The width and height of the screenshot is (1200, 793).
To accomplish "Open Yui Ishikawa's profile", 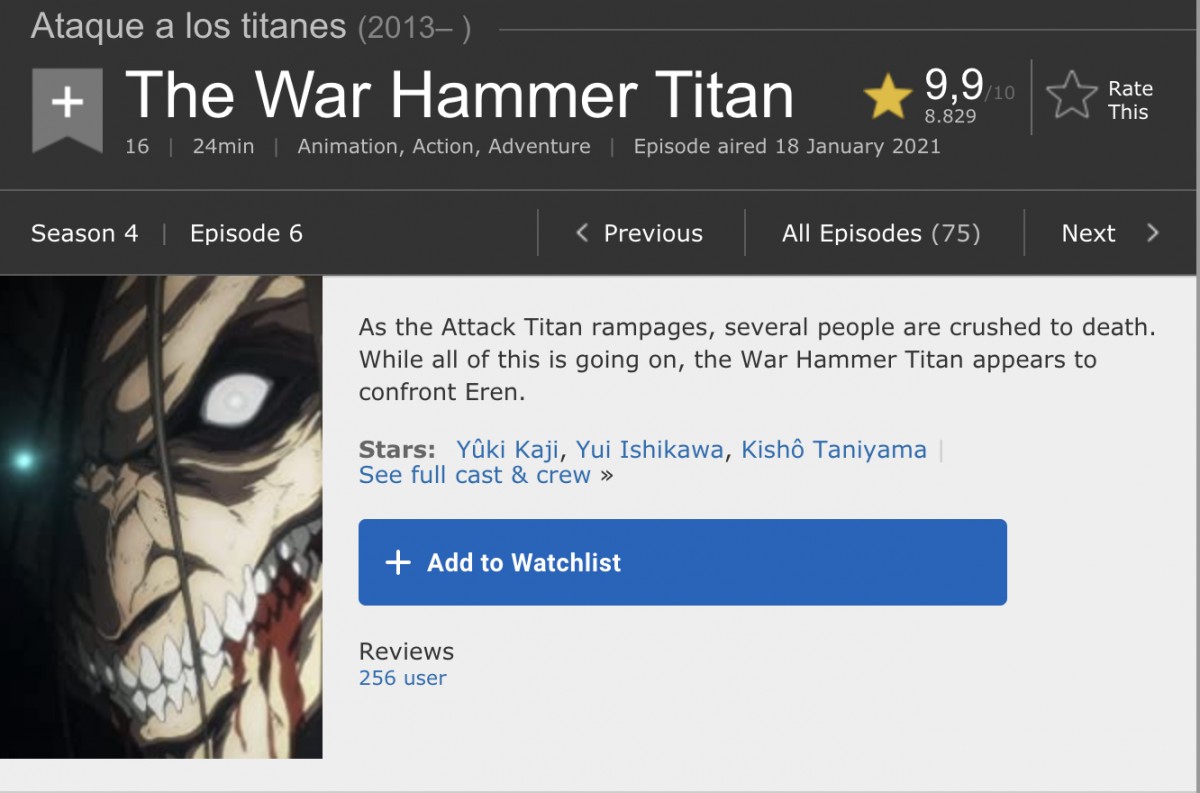I will pos(649,450).
